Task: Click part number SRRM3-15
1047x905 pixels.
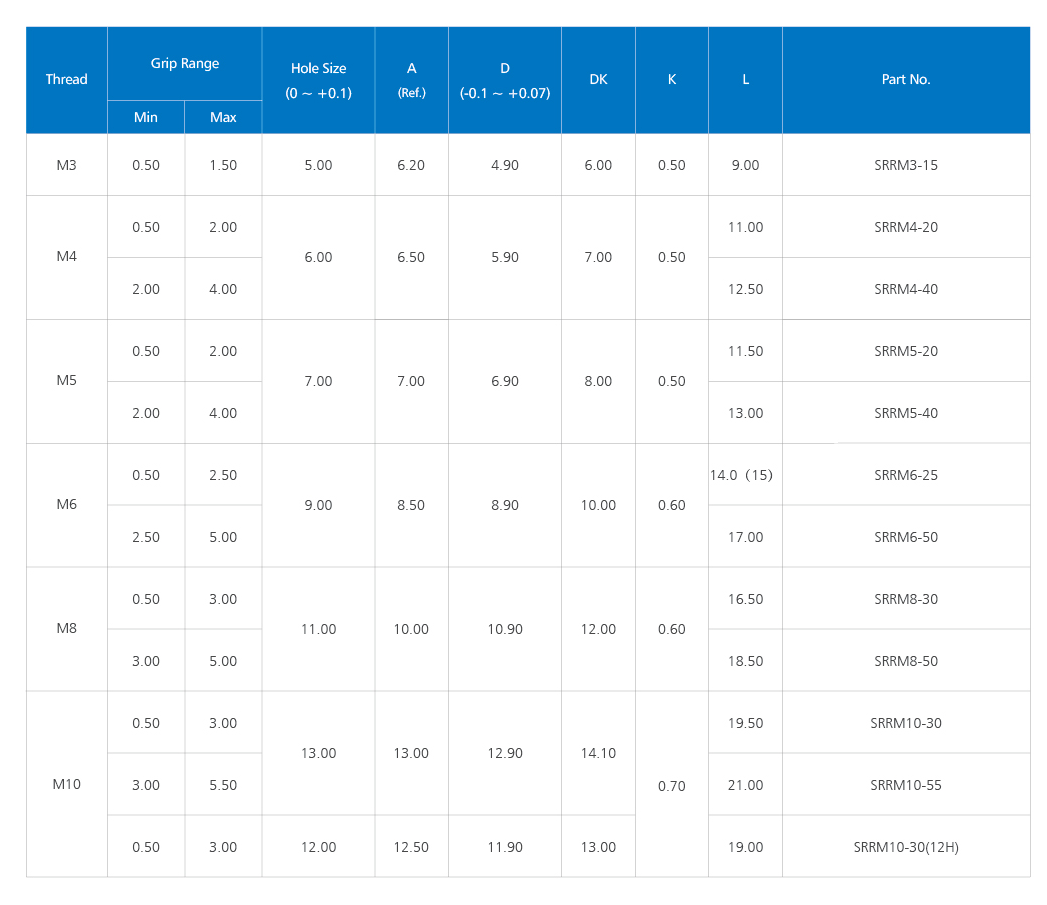Action: [906, 165]
